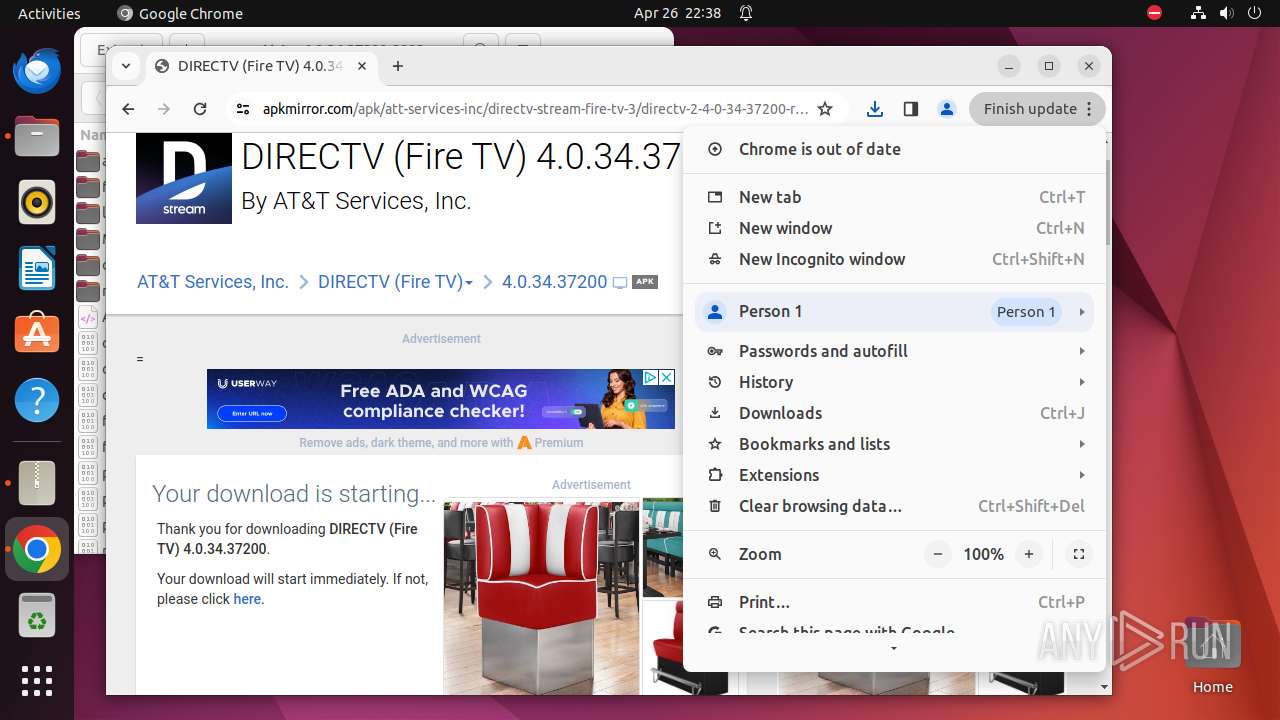Close the UserWay ad with X icon

666,377
